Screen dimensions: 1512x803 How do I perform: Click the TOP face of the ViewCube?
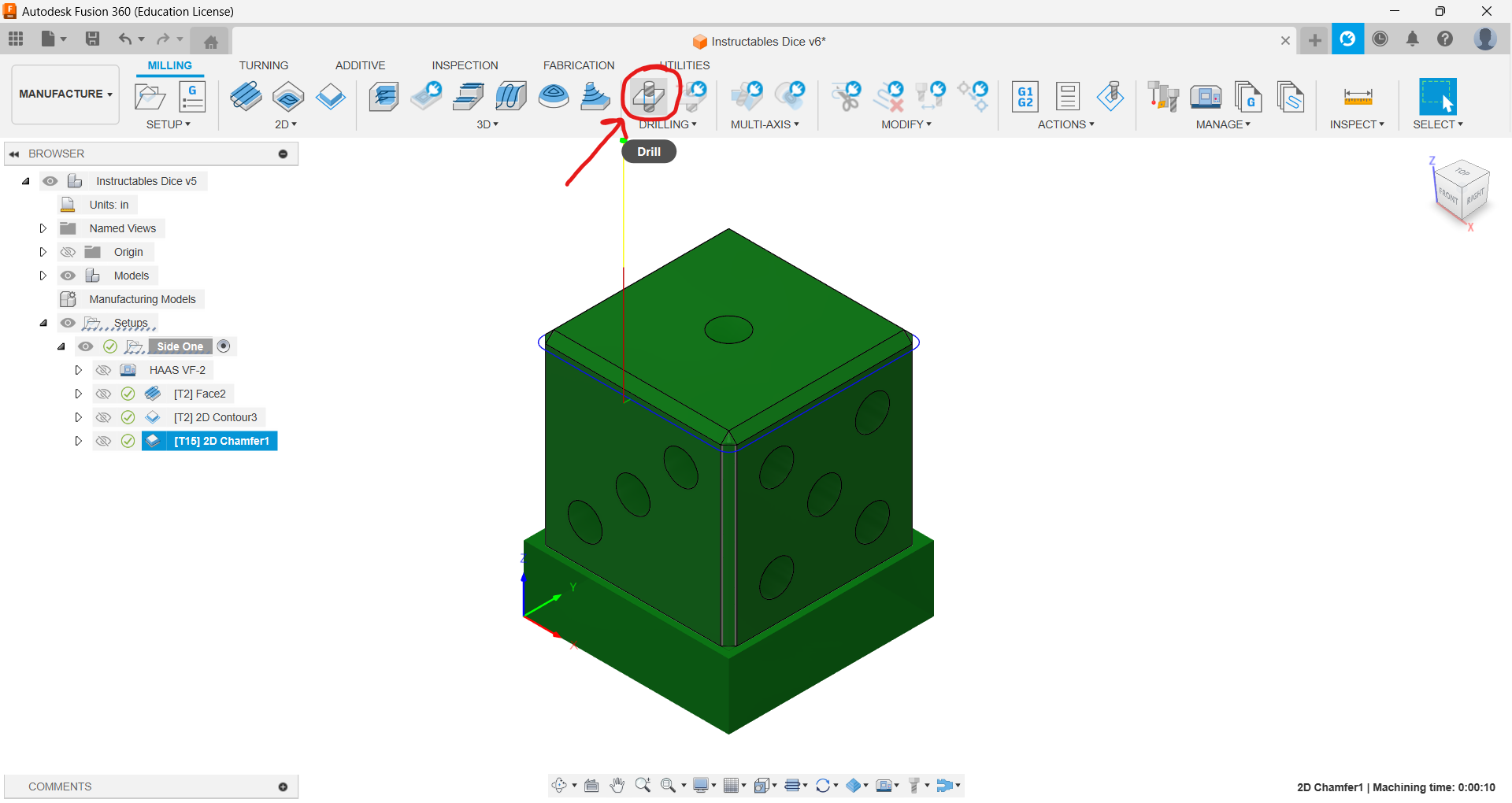(1464, 175)
